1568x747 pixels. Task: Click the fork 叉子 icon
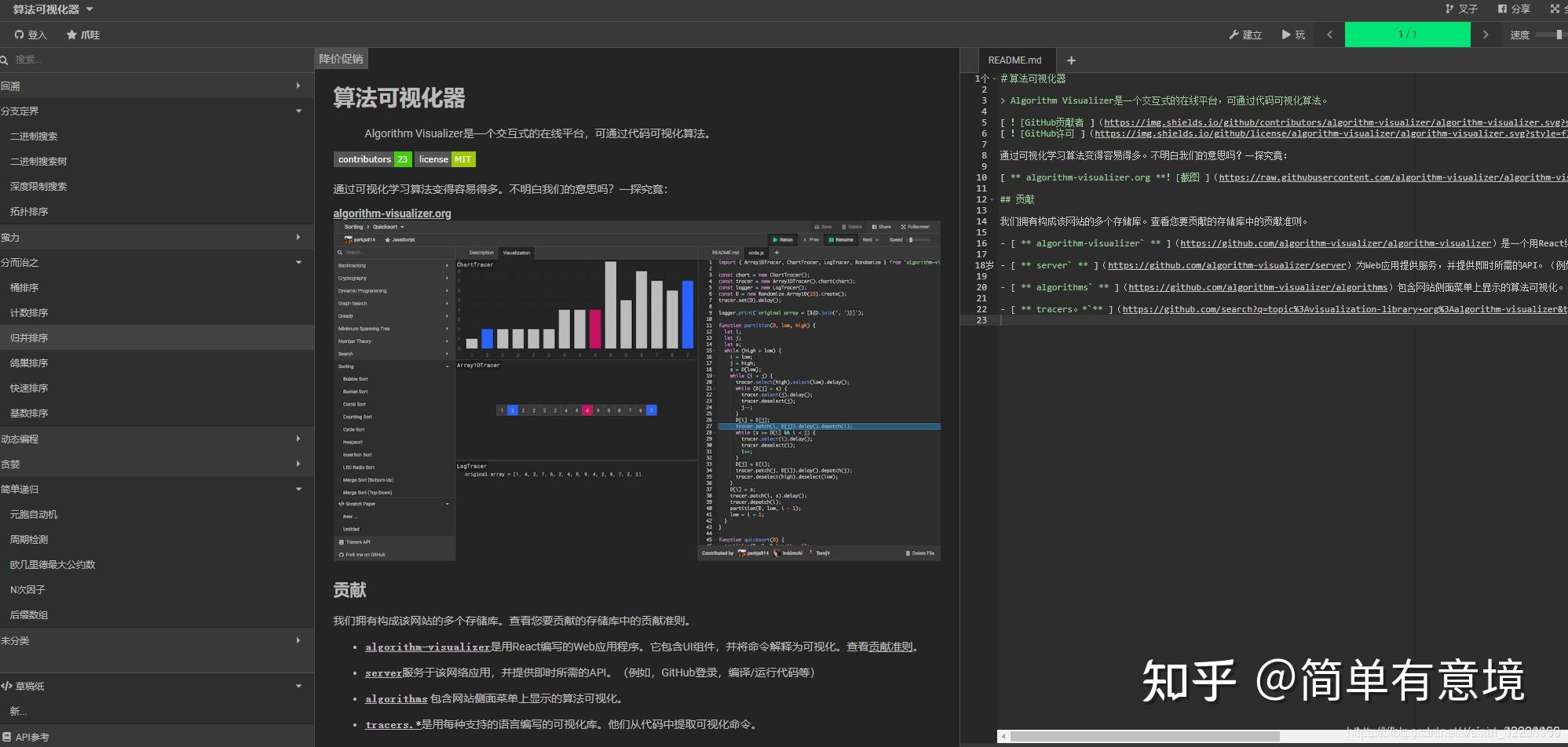(1449, 9)
